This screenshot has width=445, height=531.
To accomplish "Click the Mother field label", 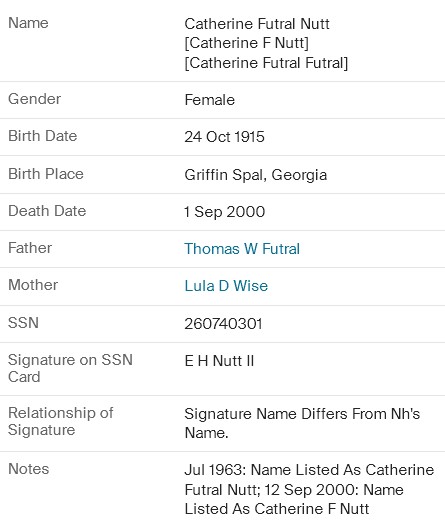I will coord(33,285).
